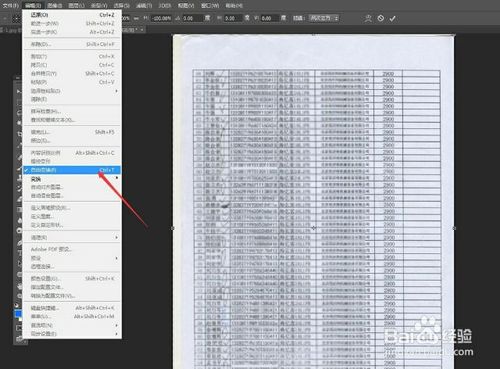Choose the Alt+Ctrl+Z step backward entry
Viewport: 500px width, 369px height.
point(72,32)
